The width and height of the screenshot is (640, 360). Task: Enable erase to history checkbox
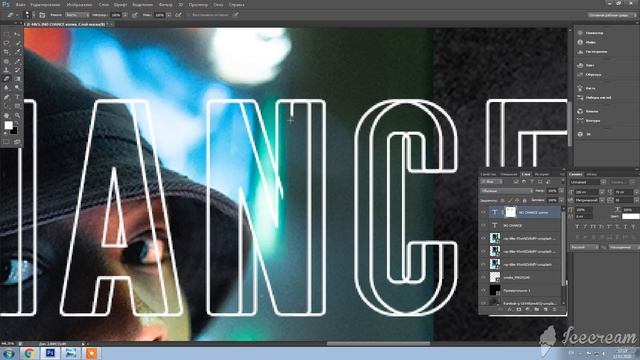coord(189,15)
